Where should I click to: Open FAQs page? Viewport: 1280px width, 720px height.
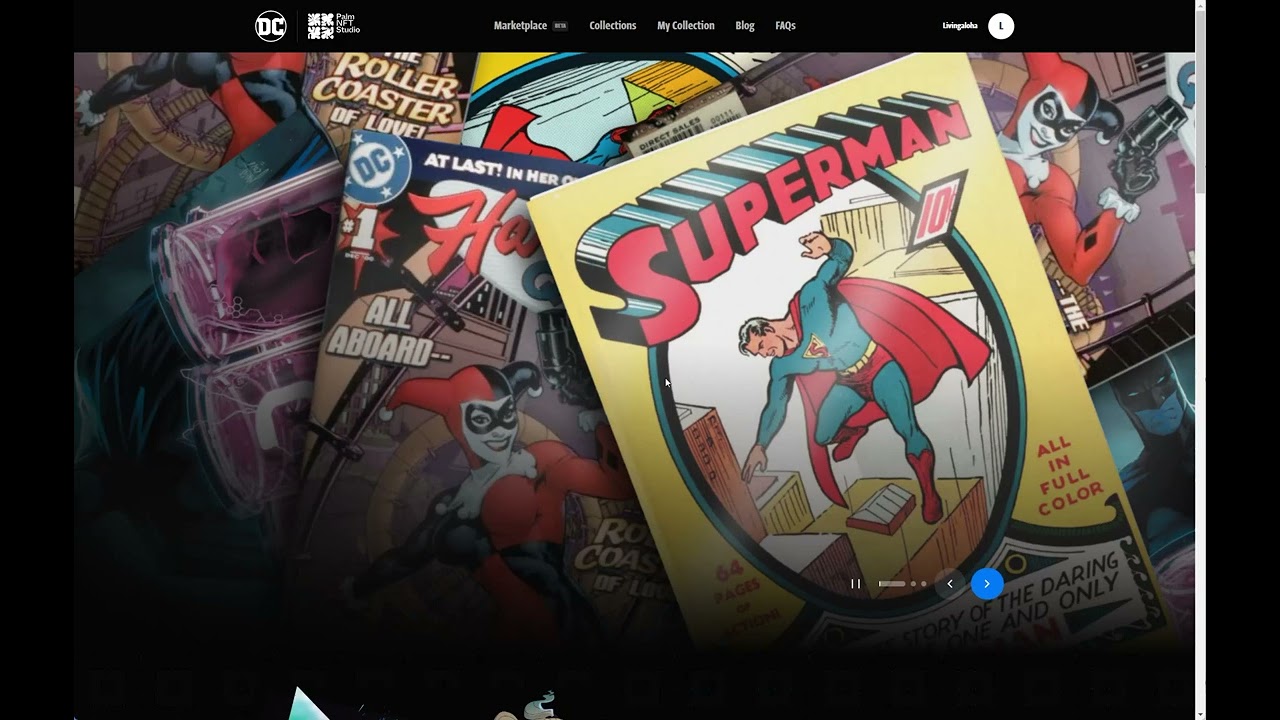pyautogui.click(x=786, y=26)
